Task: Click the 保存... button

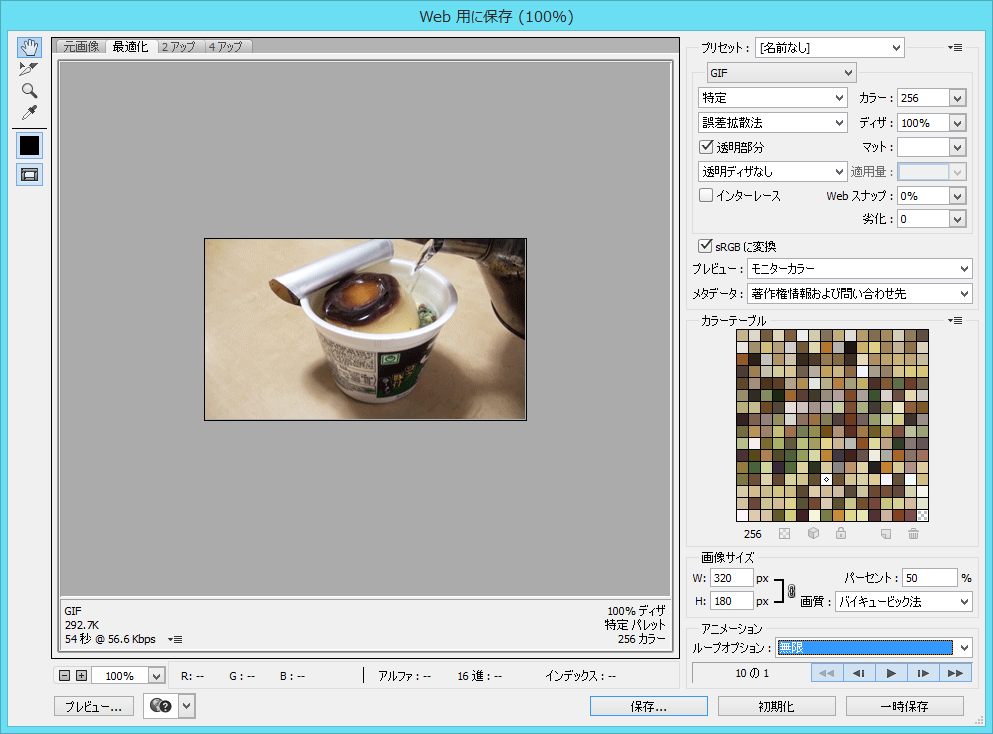Action: click(x=648, y=706)
